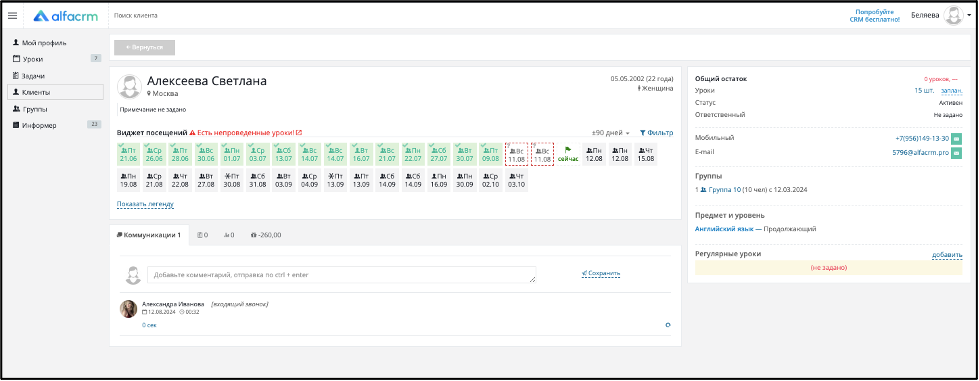Focus the comment input field
The height and width of the screenshot is (381, 979).
[x=342, y=275]
